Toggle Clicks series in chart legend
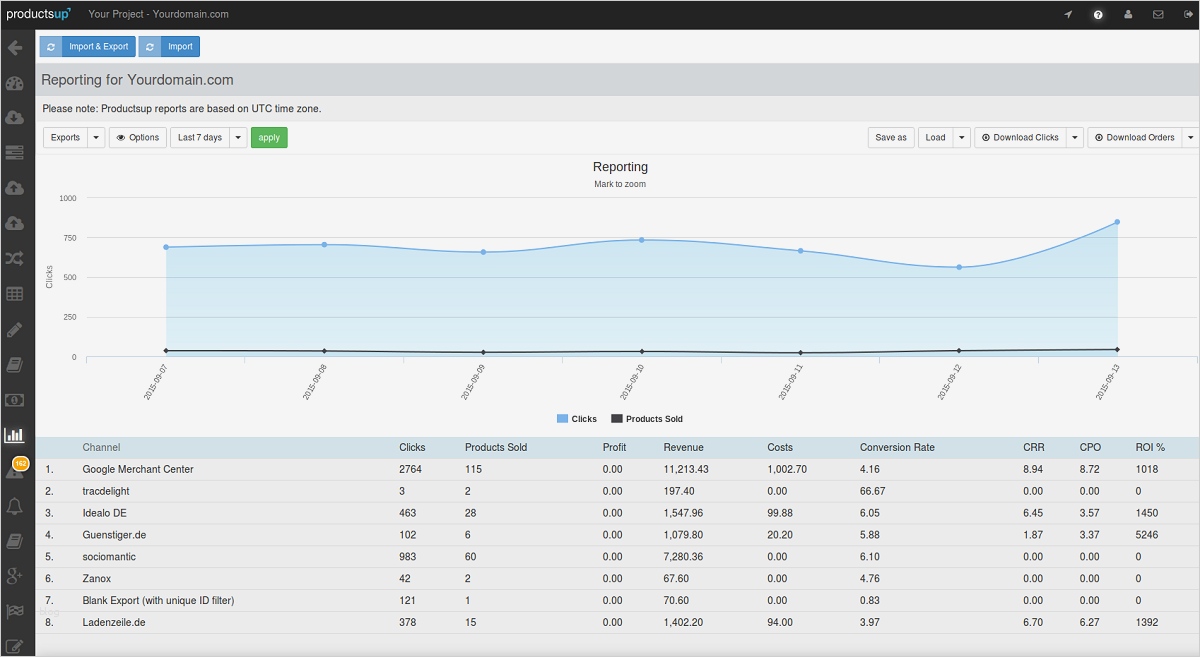1200x657 pixels. coord(577,419)
